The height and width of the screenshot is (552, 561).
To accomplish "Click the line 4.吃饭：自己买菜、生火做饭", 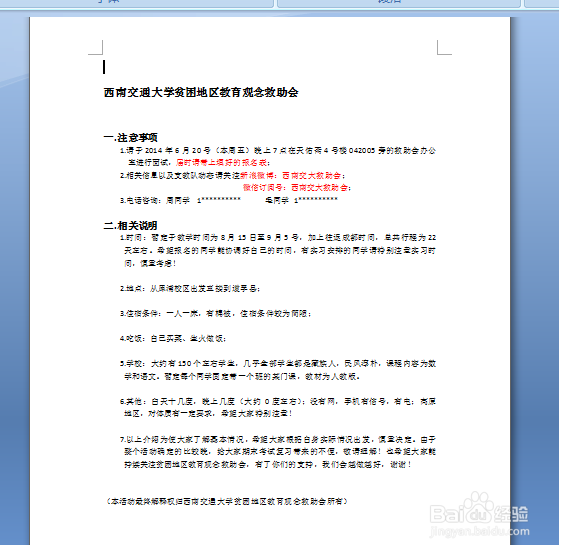I will 173,339.
